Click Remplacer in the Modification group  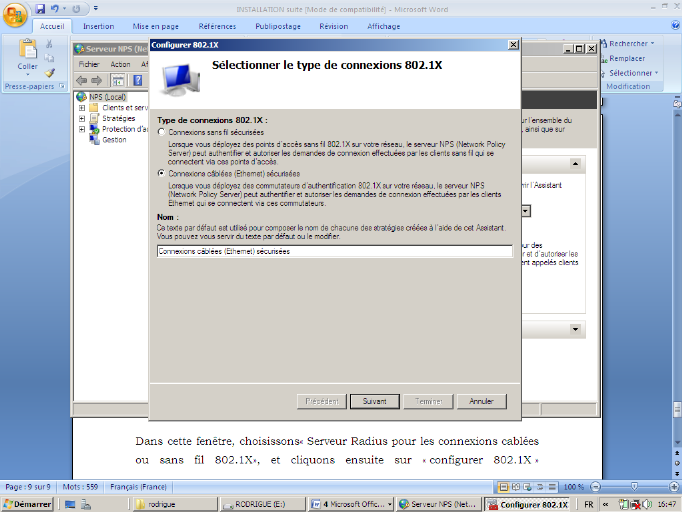pyautogui.click(x=623, y=58)
